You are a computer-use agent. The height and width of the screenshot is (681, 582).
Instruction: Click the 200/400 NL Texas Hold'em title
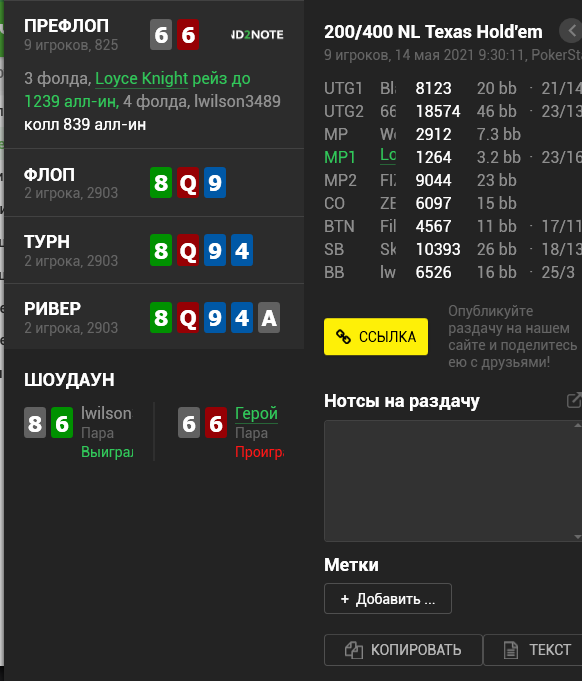tap(433, 32)
